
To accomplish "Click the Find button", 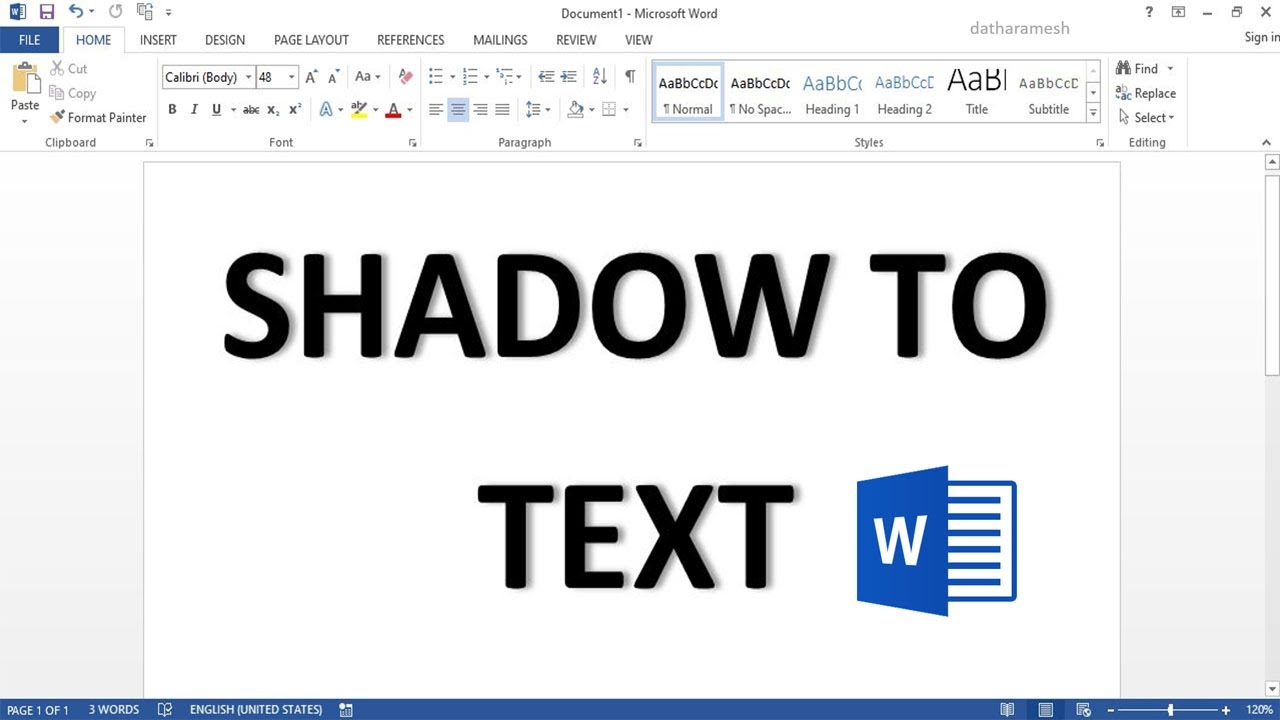I will 1137,68.
